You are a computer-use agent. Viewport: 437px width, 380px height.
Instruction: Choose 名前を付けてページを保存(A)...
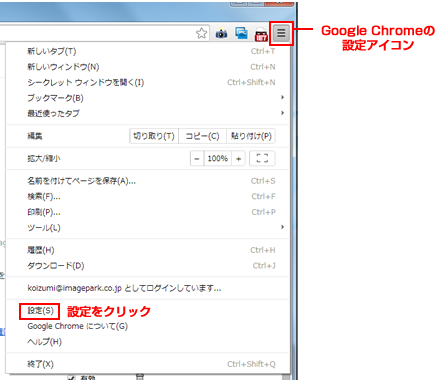(x=148, y=181)
